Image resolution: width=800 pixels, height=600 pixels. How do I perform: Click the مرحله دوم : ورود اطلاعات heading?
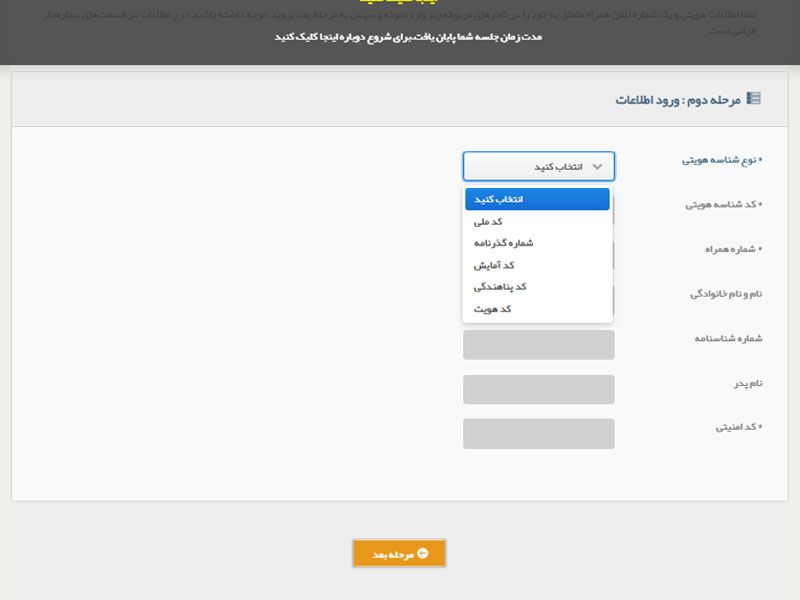point(678,99)
